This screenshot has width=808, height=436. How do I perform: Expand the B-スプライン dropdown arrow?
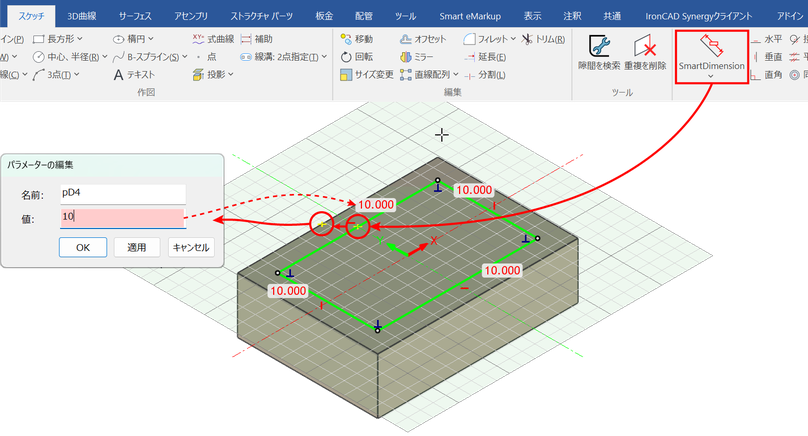[x=184, y=57]
